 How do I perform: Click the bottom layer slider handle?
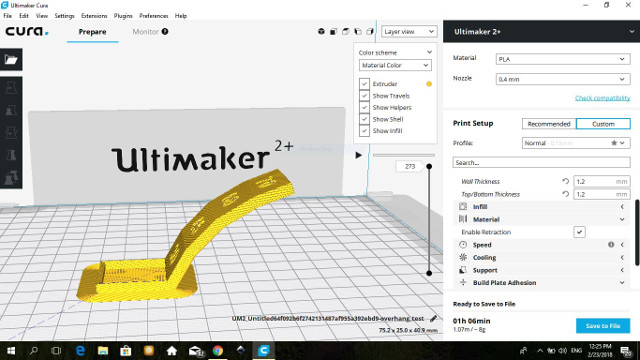tap(429, 273)
